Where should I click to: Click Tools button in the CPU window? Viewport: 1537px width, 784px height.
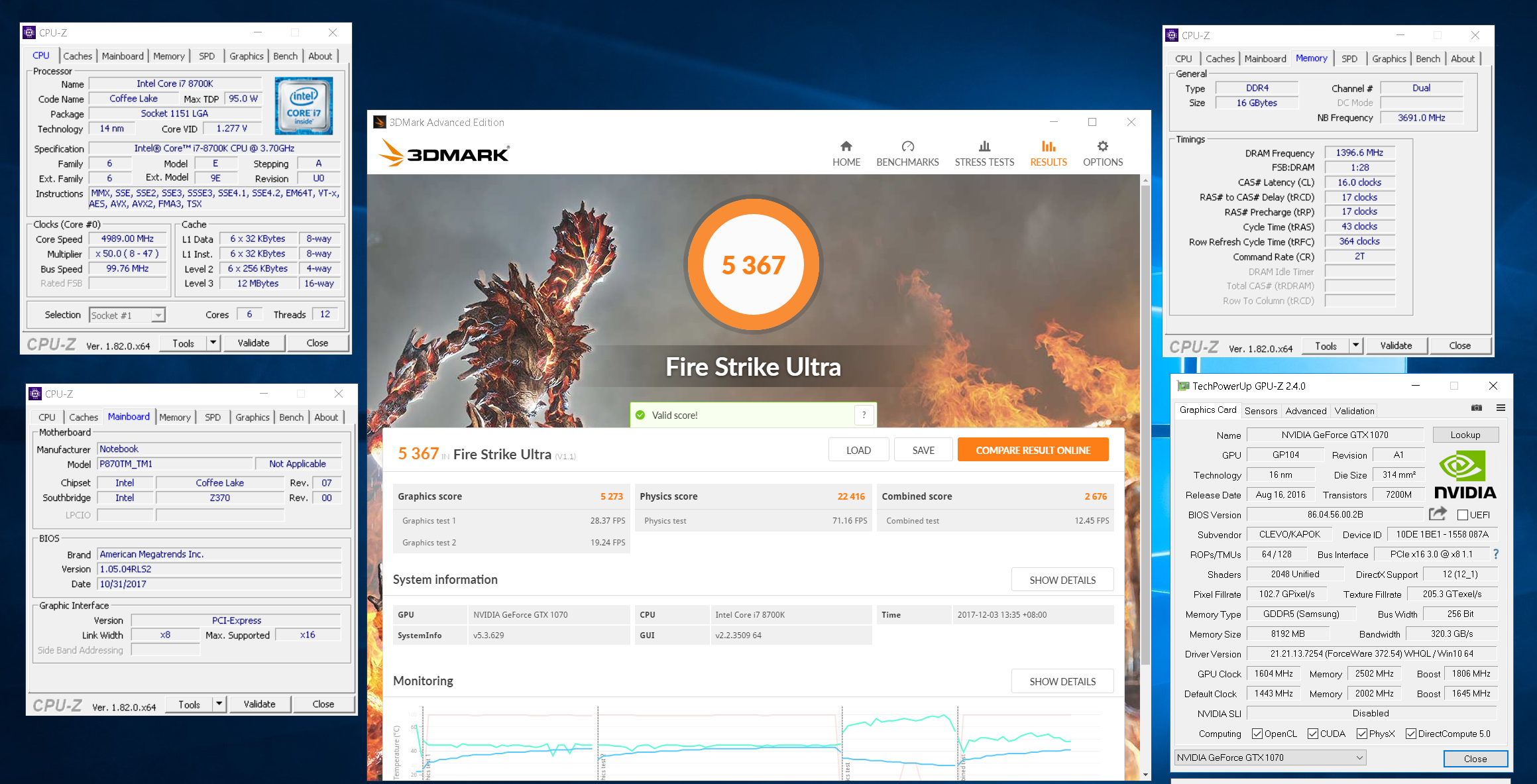coord(184,343)
